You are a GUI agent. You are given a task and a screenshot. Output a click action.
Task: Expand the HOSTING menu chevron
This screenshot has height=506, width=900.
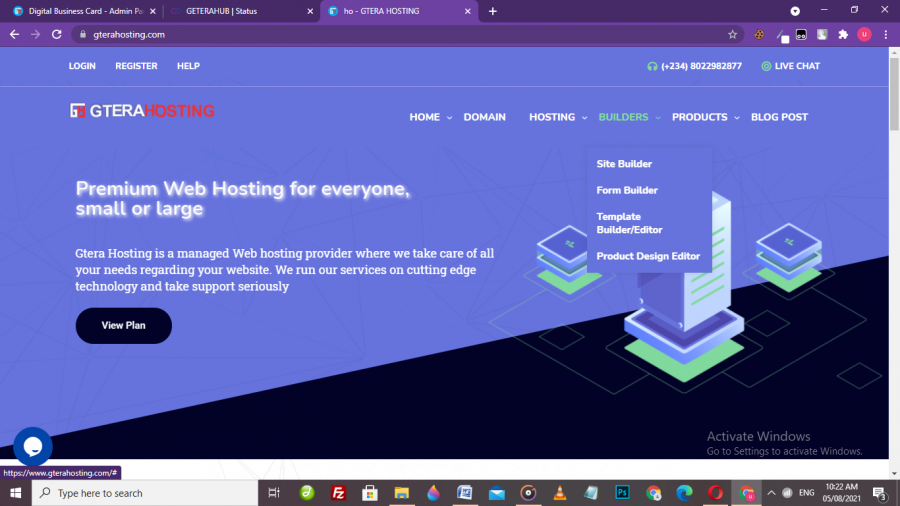pyautogui.click(x=584, y=118)
